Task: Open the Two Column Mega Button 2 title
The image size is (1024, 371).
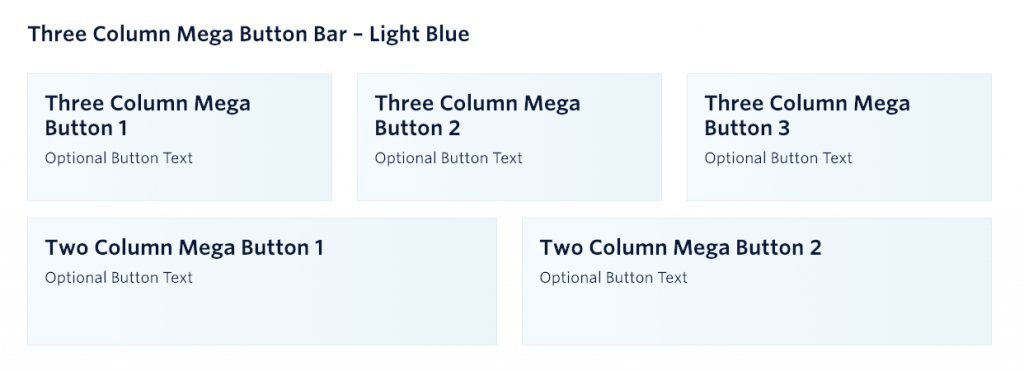Action: (x=680, y=248)
